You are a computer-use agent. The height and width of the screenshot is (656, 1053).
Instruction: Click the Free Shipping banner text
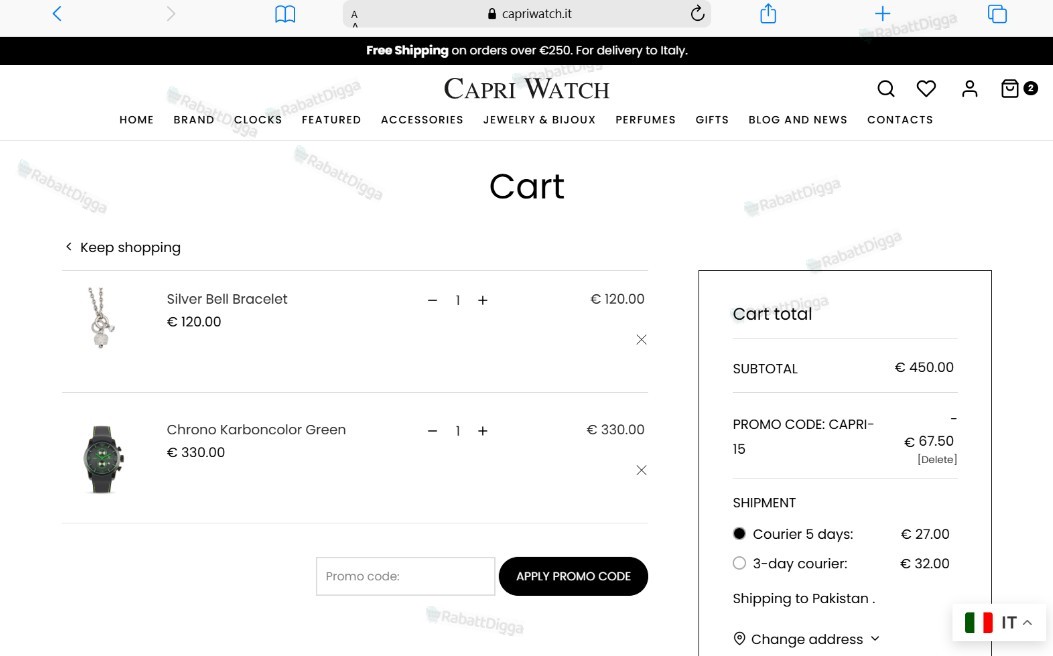click(526, 50)
